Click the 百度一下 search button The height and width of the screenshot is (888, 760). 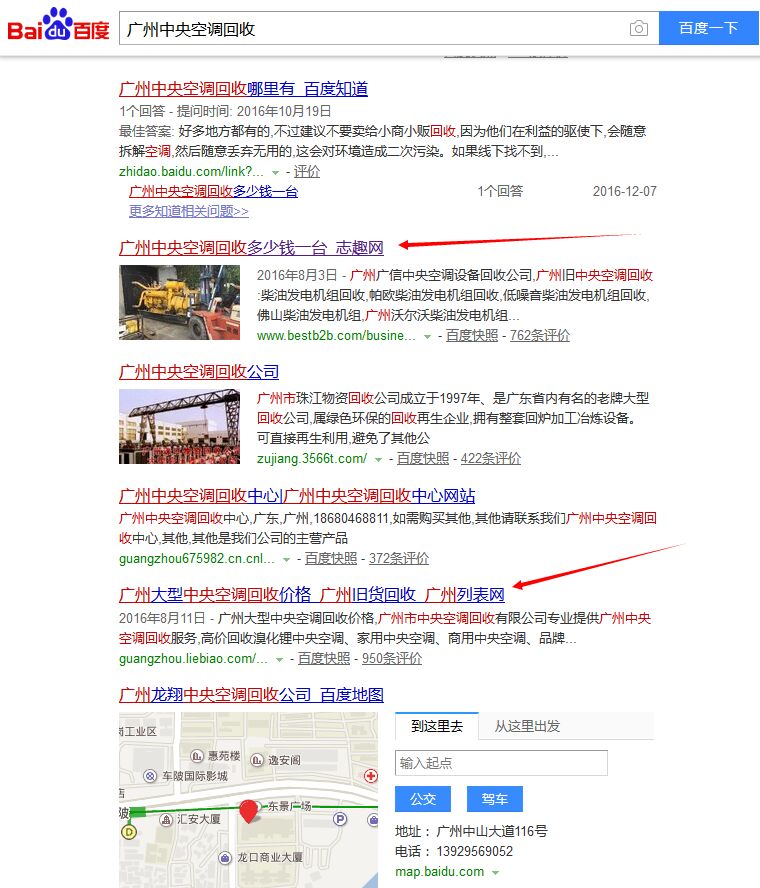708,28
